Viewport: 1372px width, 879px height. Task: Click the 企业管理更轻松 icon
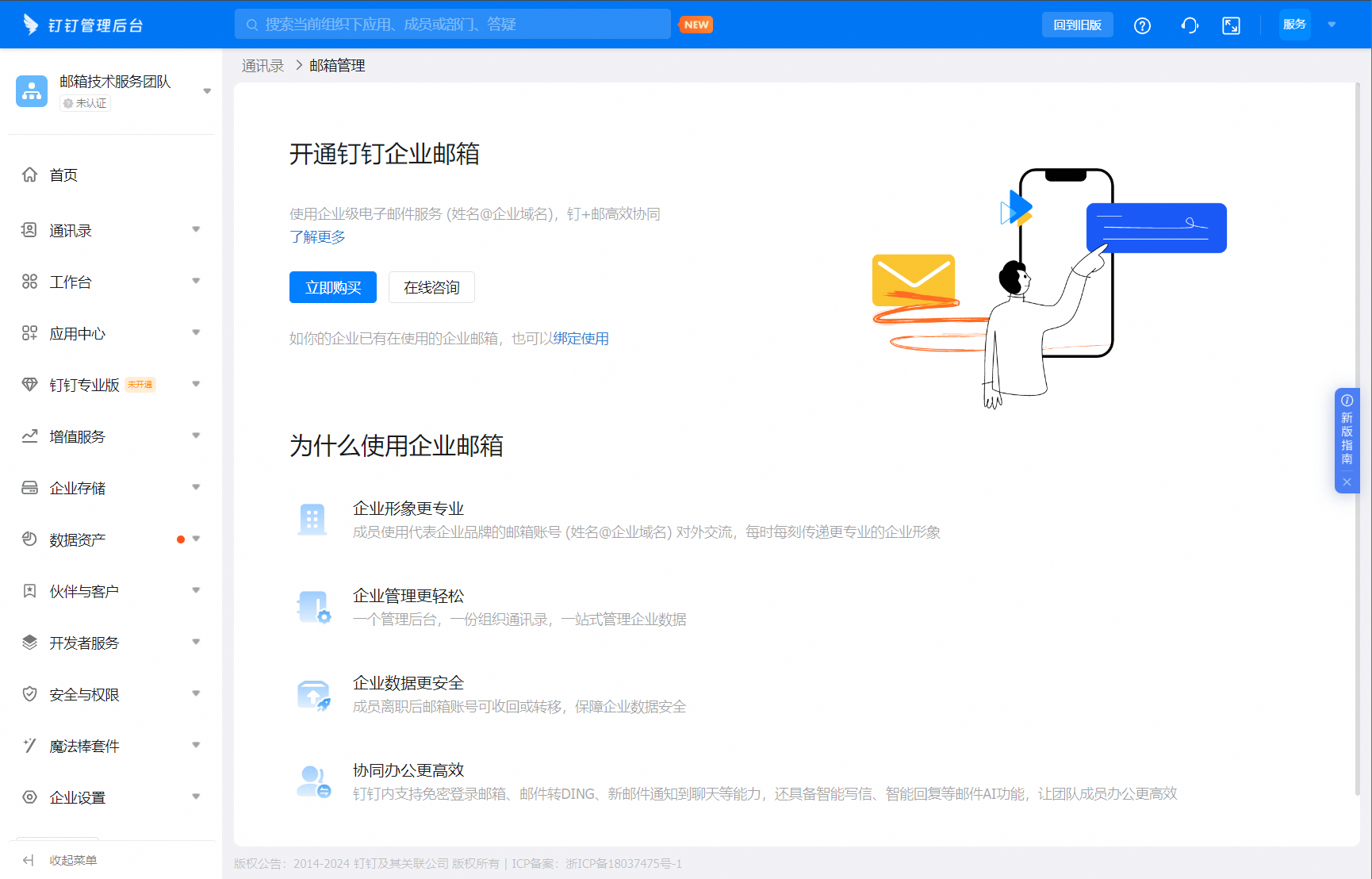pos(313,607)
